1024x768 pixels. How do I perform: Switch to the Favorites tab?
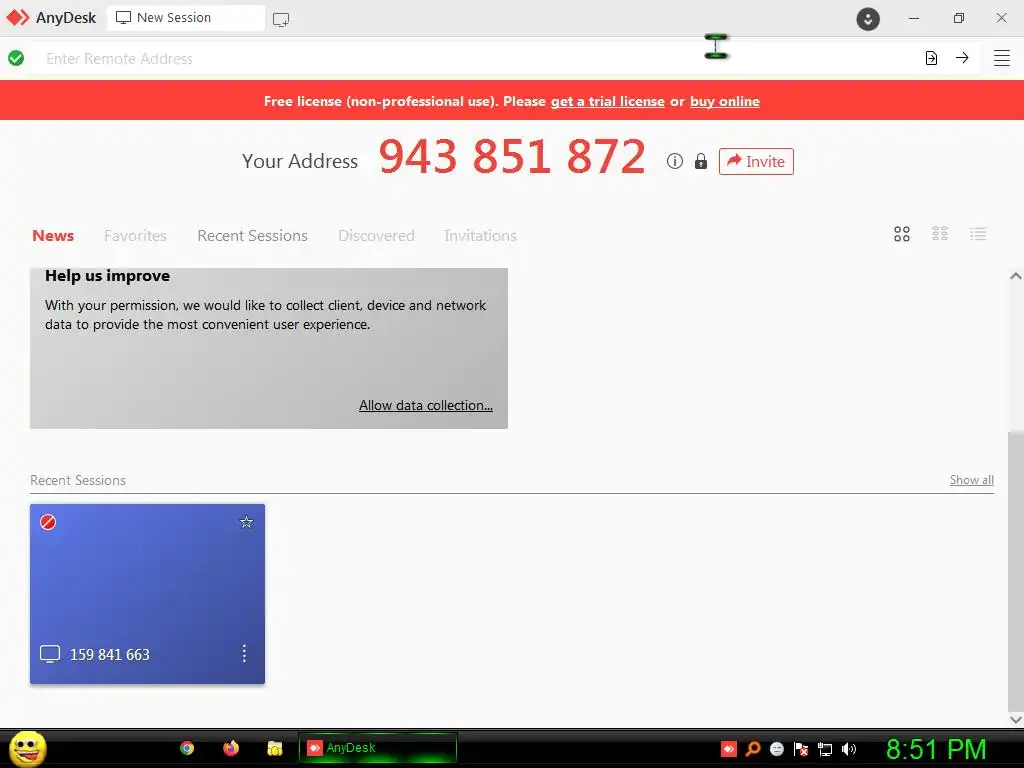(x=135, y=236)
